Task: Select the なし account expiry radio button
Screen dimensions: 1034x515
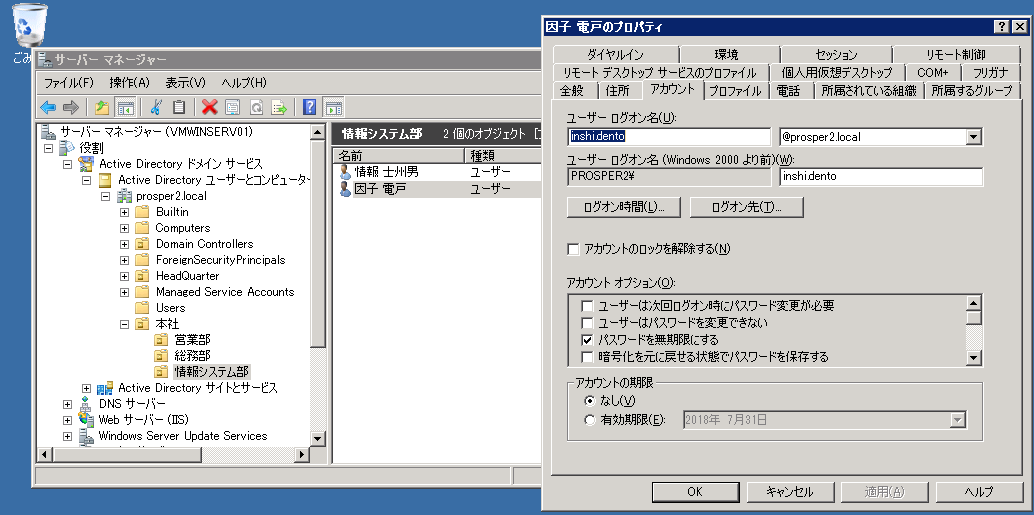Action: (x=590, y=401)
